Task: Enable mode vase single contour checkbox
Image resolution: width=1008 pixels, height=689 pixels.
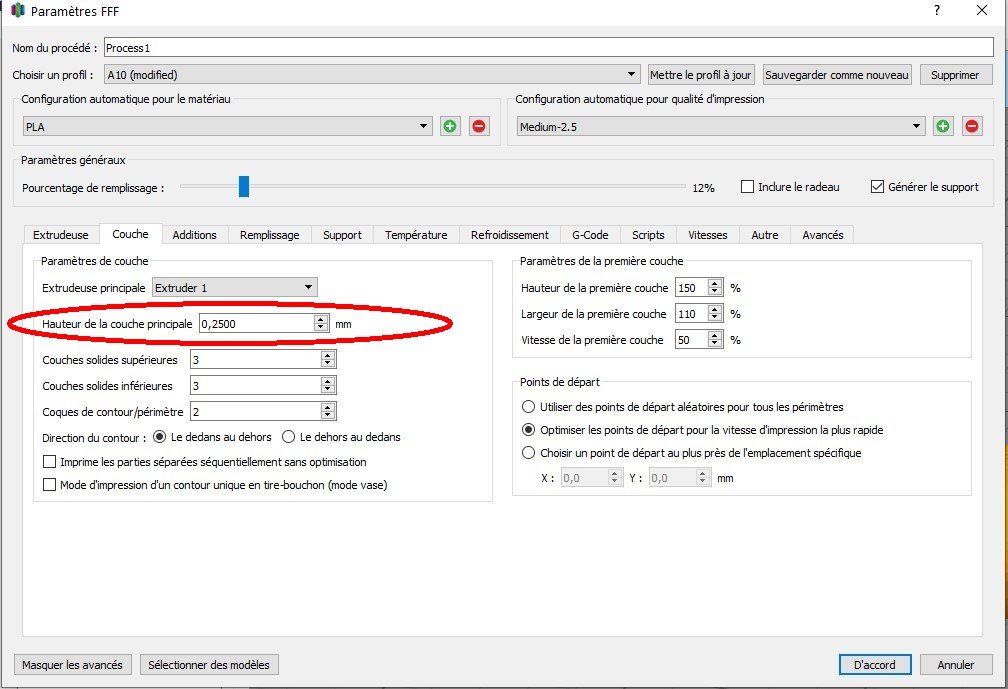Action: (50, 485)
